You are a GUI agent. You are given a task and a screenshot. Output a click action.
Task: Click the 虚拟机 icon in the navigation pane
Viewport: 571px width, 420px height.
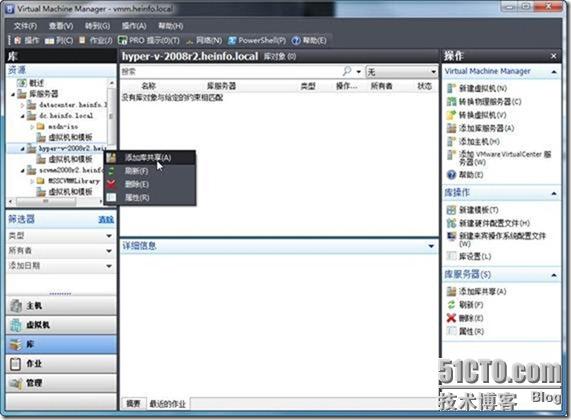click(16, 325)
